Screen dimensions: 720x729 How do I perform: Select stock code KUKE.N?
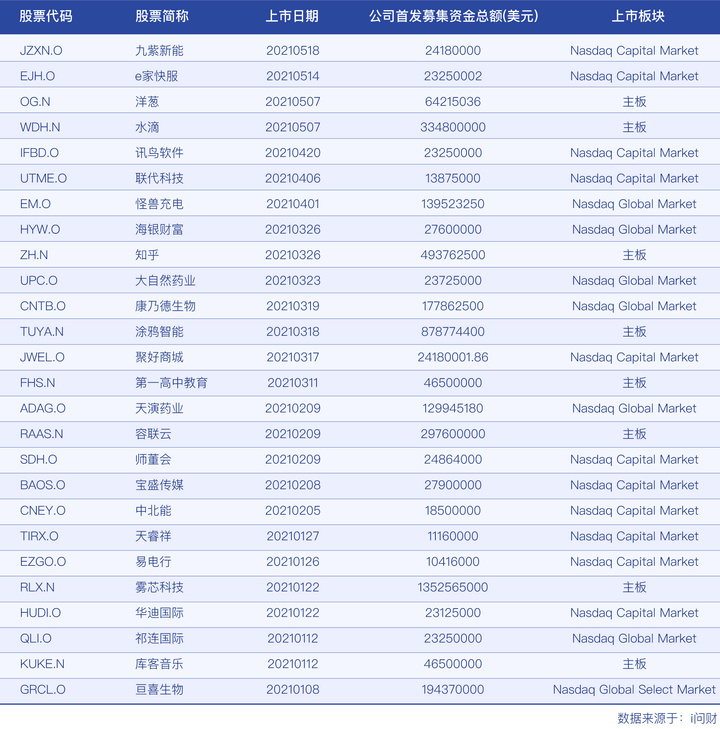(42, 664)
